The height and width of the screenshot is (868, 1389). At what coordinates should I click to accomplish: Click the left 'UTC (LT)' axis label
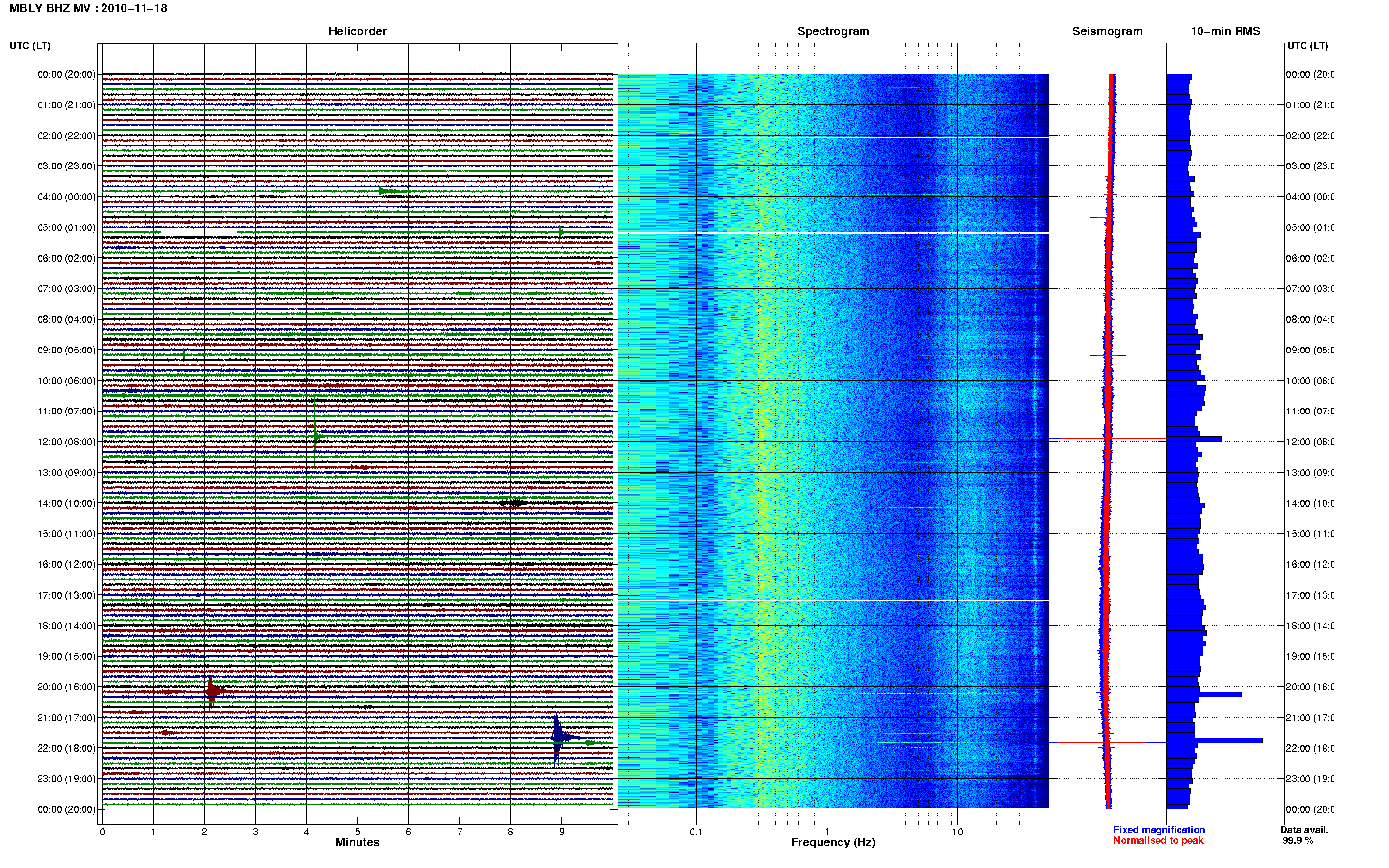point(30,46)
